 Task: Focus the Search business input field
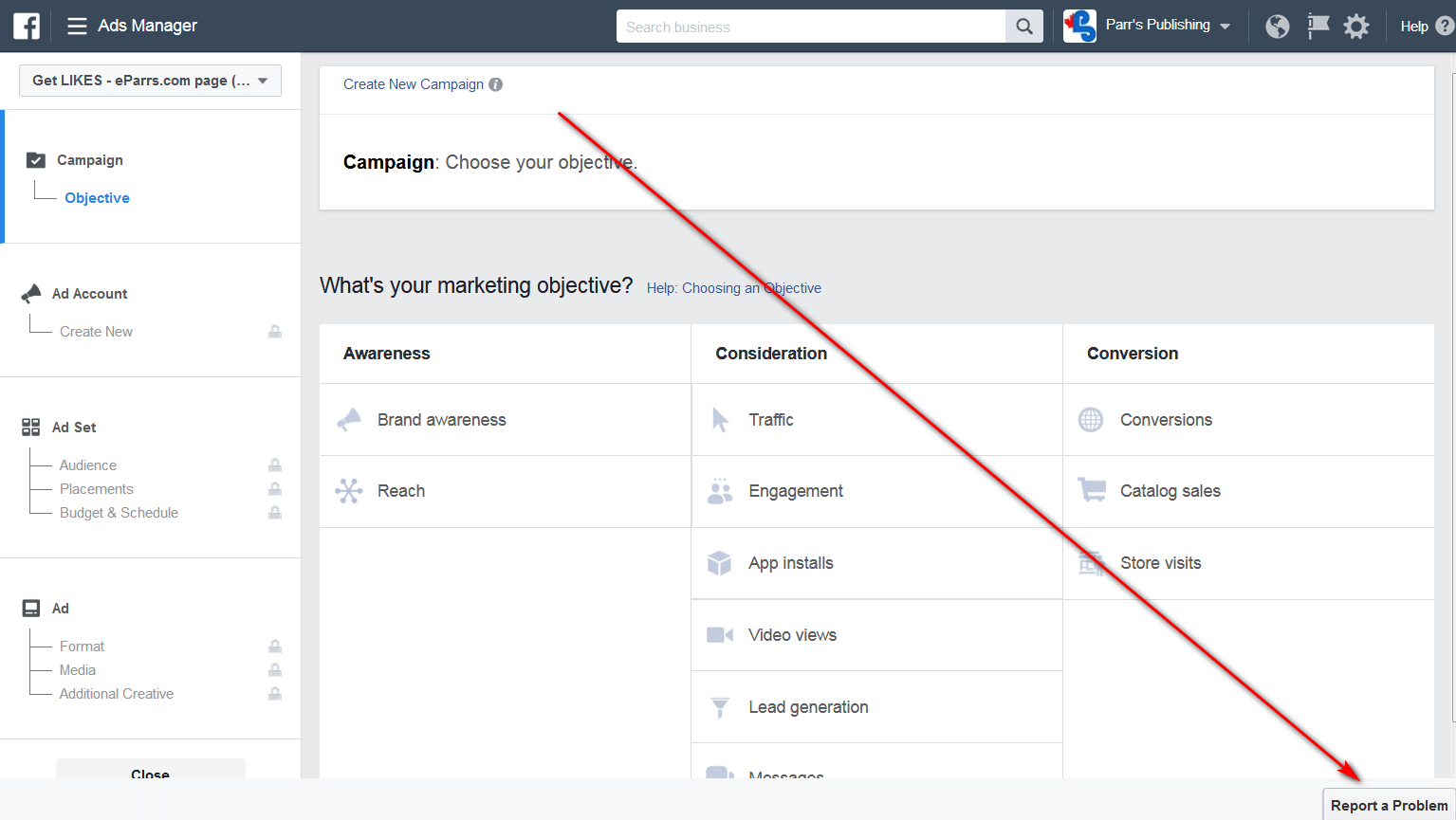(x=811, y=27)
